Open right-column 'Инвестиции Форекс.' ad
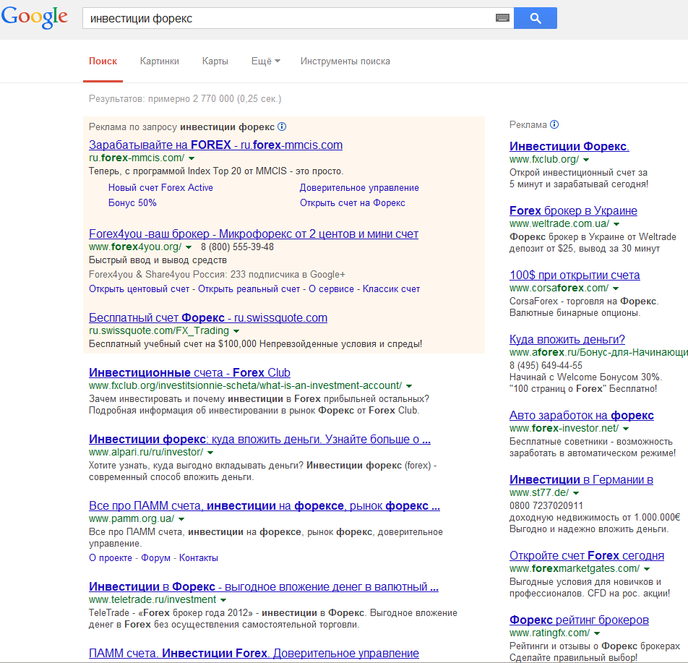This screenshot has height=663, width=688. 569,146
